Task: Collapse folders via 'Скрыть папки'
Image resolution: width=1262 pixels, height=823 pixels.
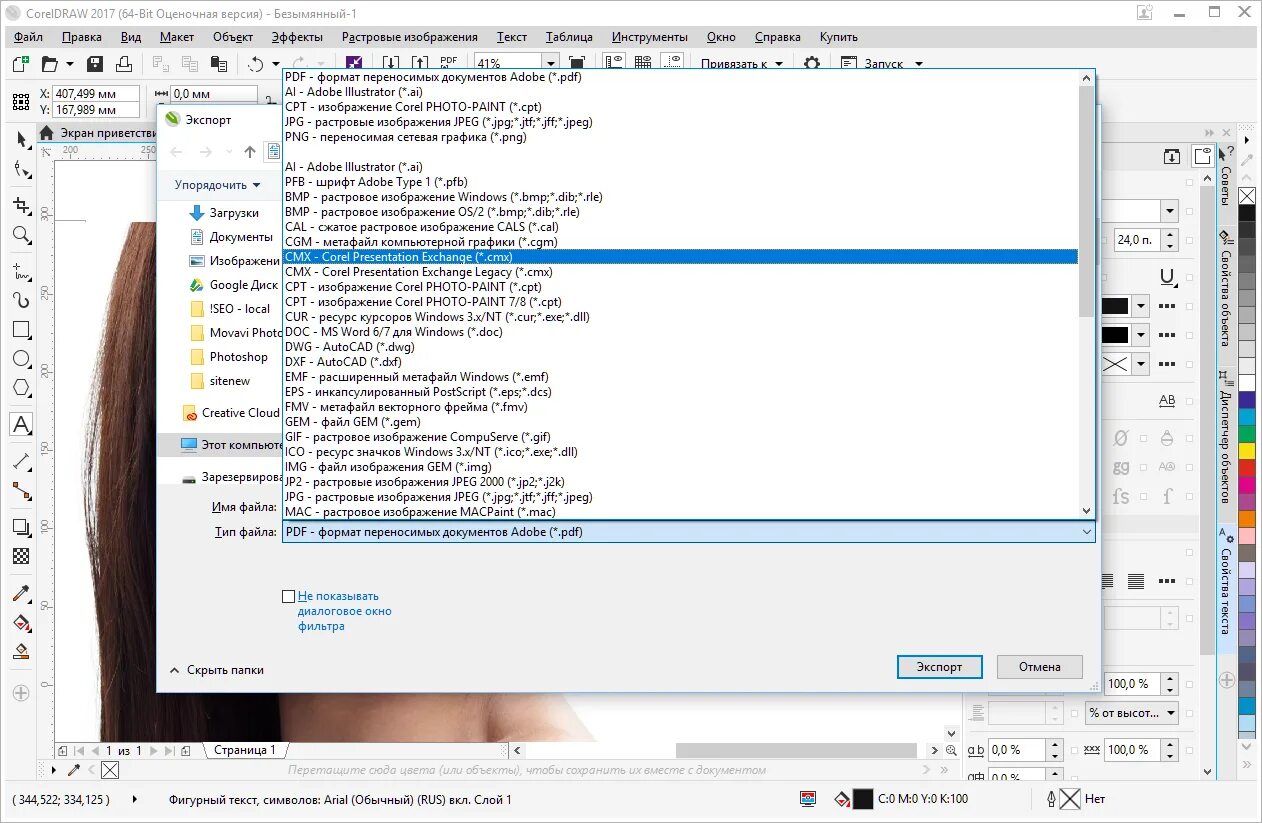Action: [216, 670]
